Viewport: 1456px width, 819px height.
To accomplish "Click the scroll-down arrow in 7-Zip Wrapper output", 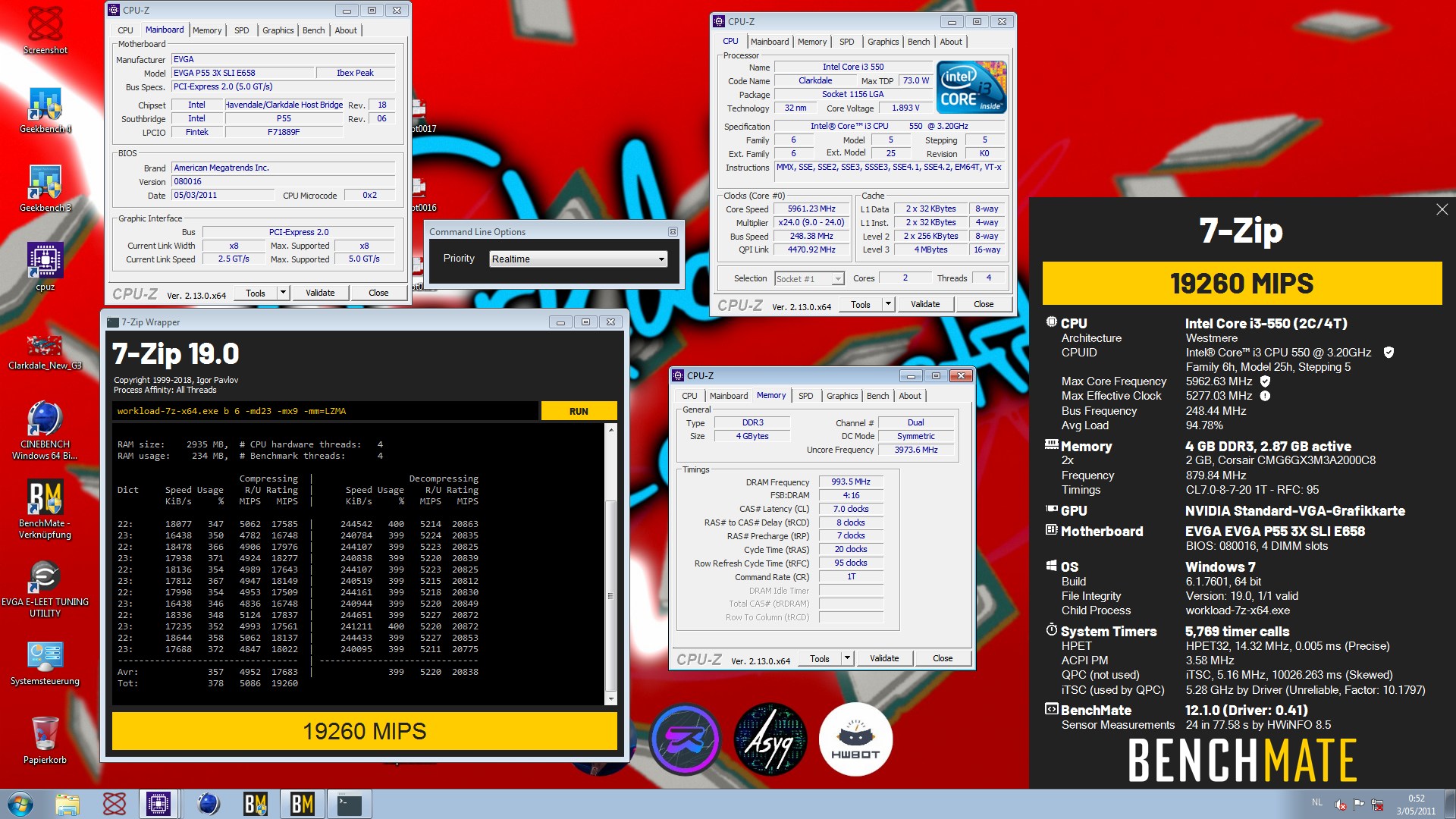I will pos(611,698).
